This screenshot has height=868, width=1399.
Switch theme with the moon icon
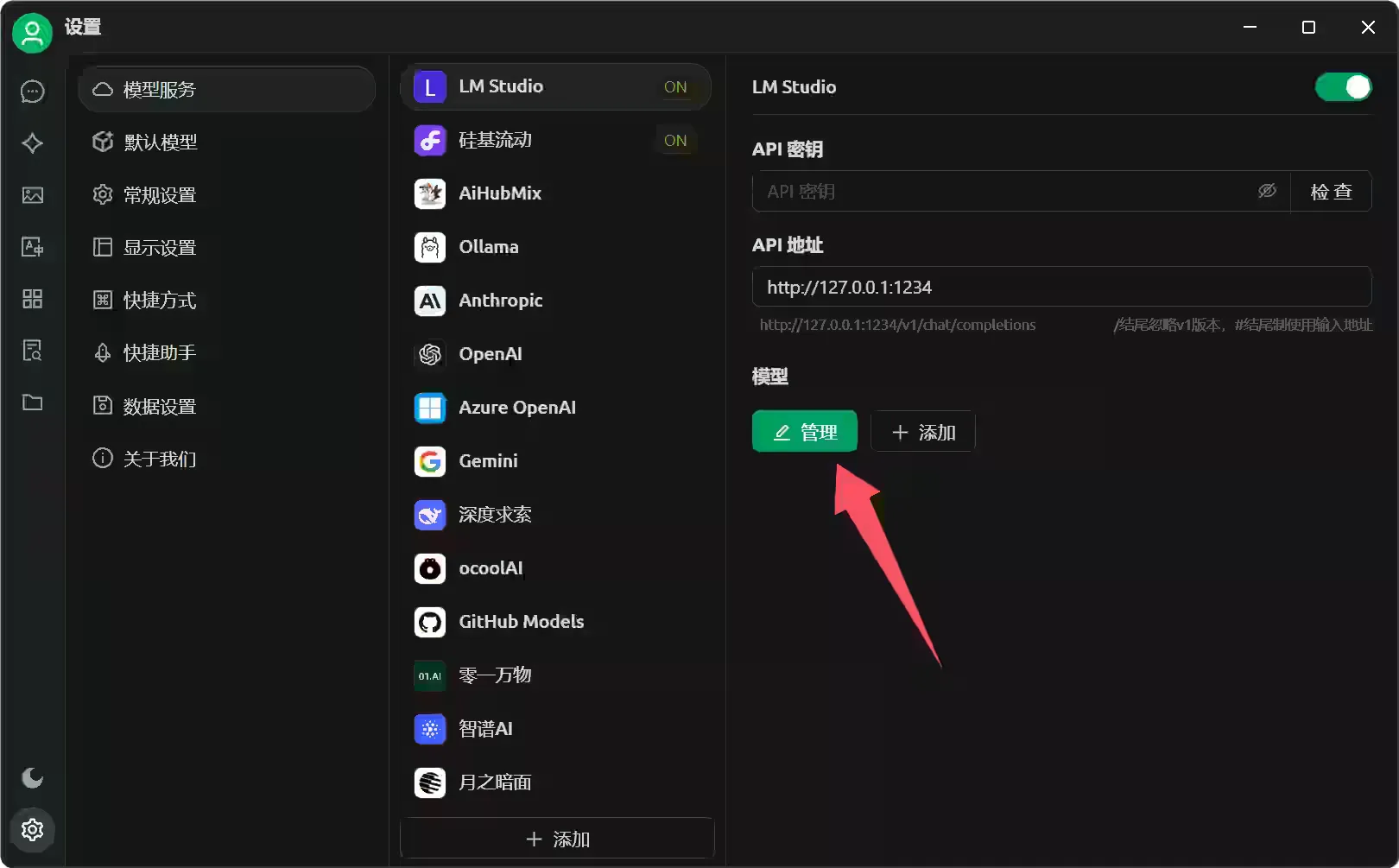tap(33, 778)
